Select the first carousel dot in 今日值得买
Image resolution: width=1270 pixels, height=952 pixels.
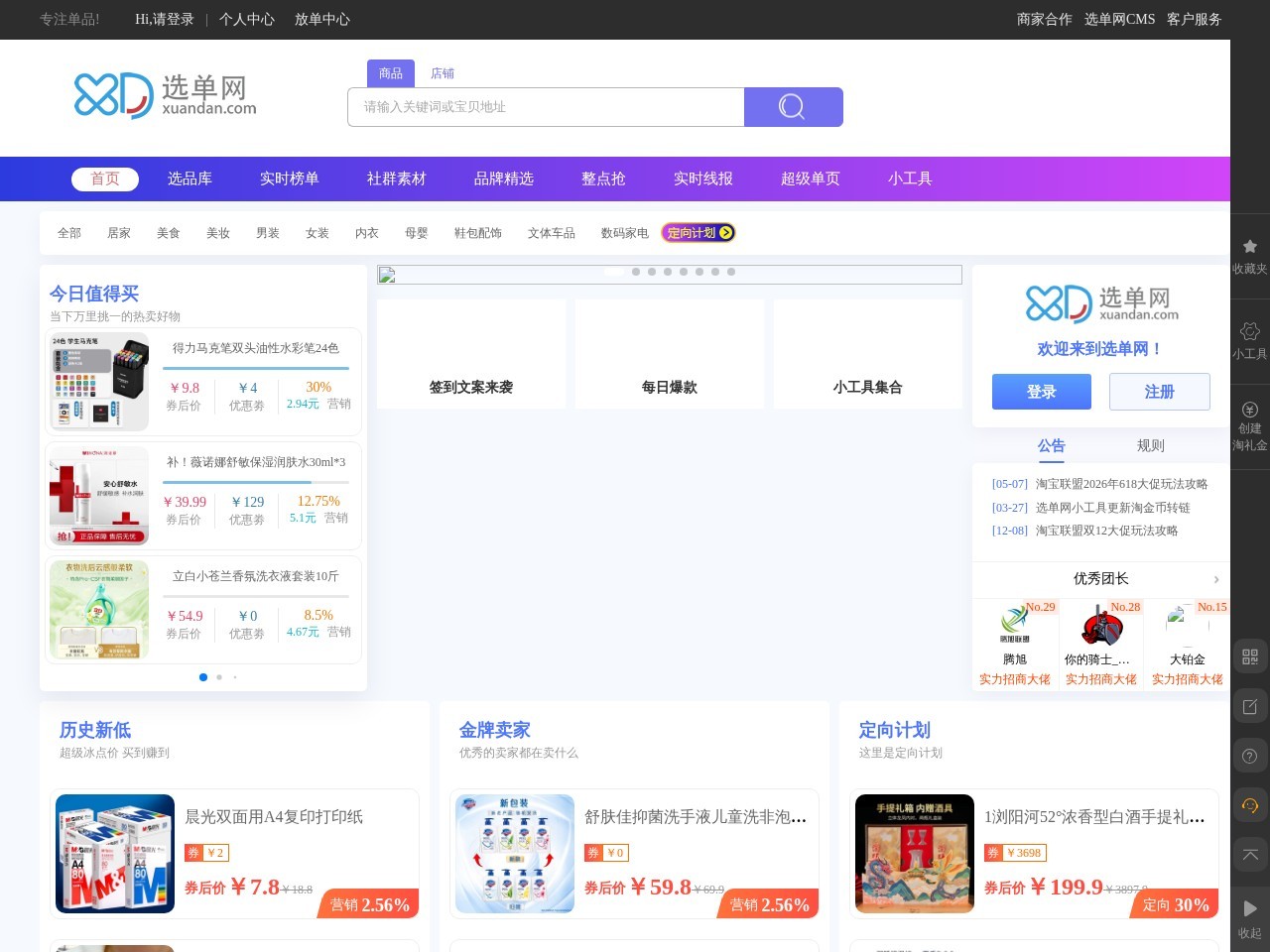click(x=203, y=677)
